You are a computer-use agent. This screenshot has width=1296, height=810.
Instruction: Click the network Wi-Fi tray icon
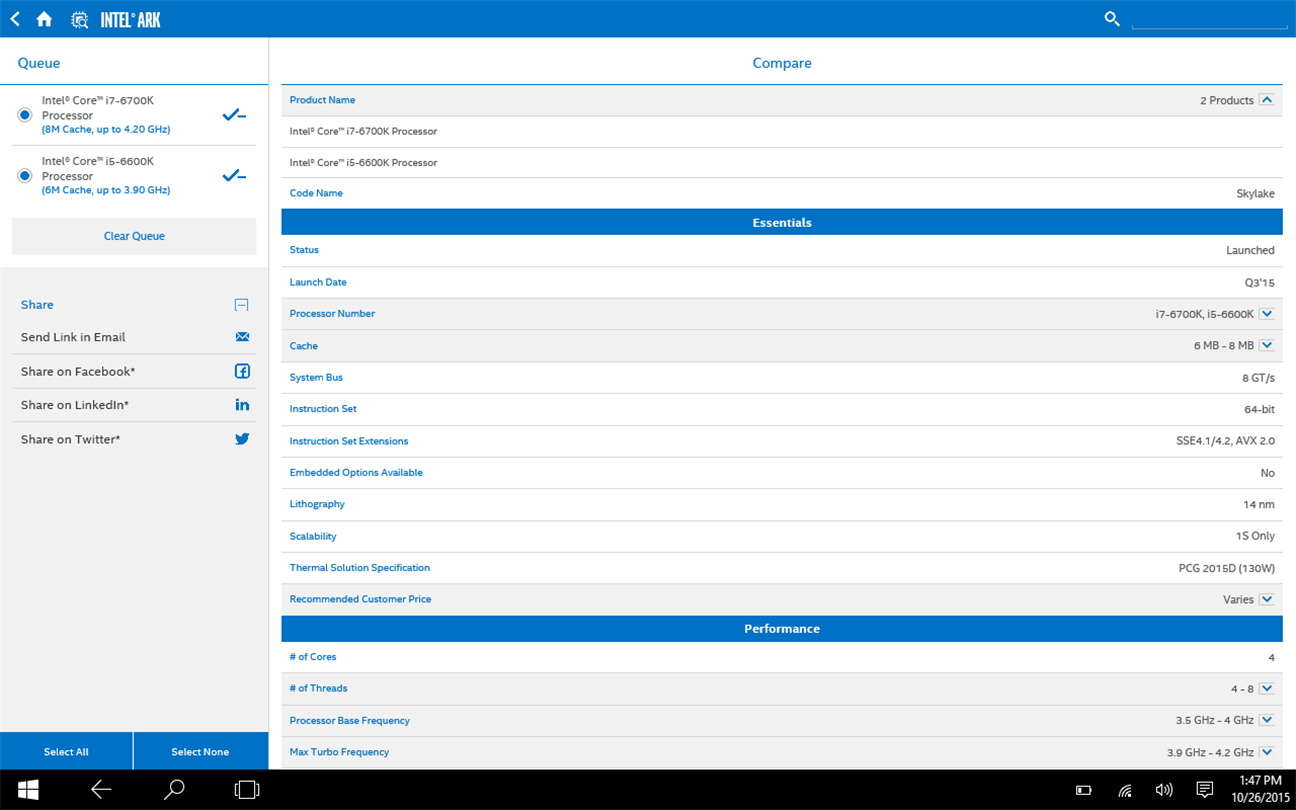[x=1125, y=790]
